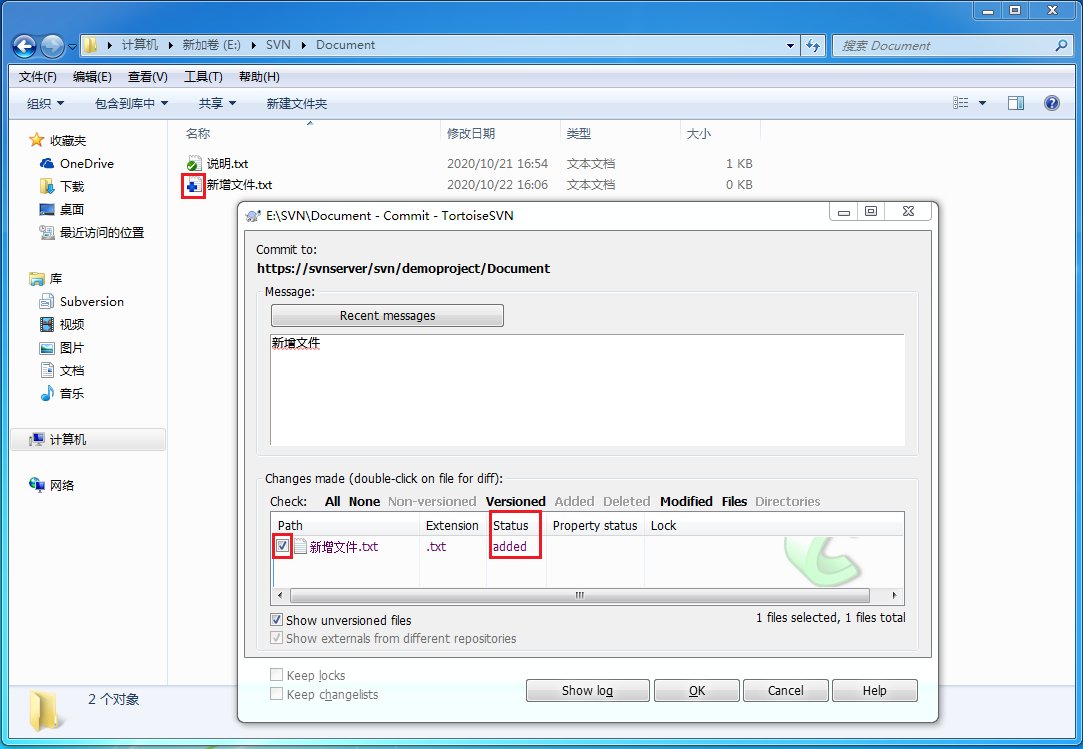Expand the 组织 organize dropdown

(x=46, y=103)
